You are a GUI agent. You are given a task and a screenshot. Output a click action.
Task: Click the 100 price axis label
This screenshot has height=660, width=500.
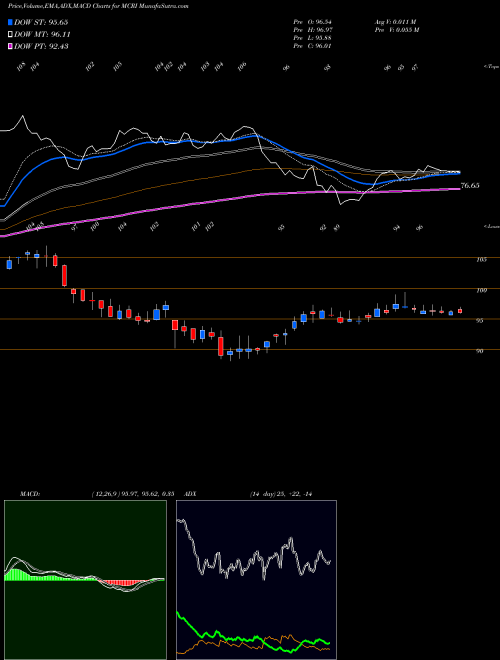pos(481,290)
